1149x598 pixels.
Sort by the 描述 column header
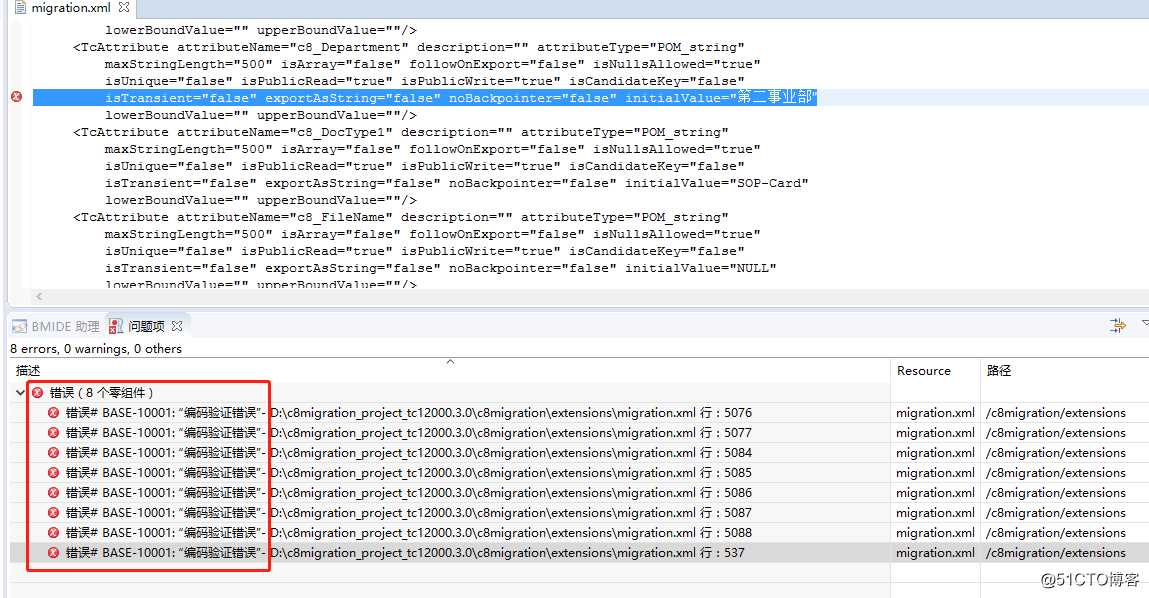(28, 371)
